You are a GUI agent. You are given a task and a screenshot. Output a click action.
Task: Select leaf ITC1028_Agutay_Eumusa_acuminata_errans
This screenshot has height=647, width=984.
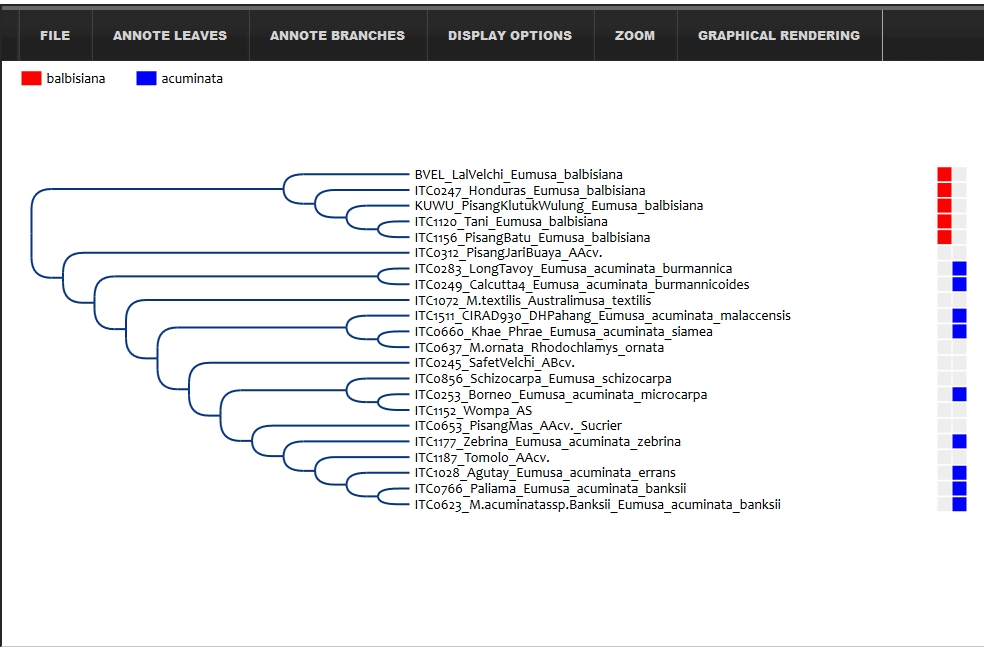545,473
